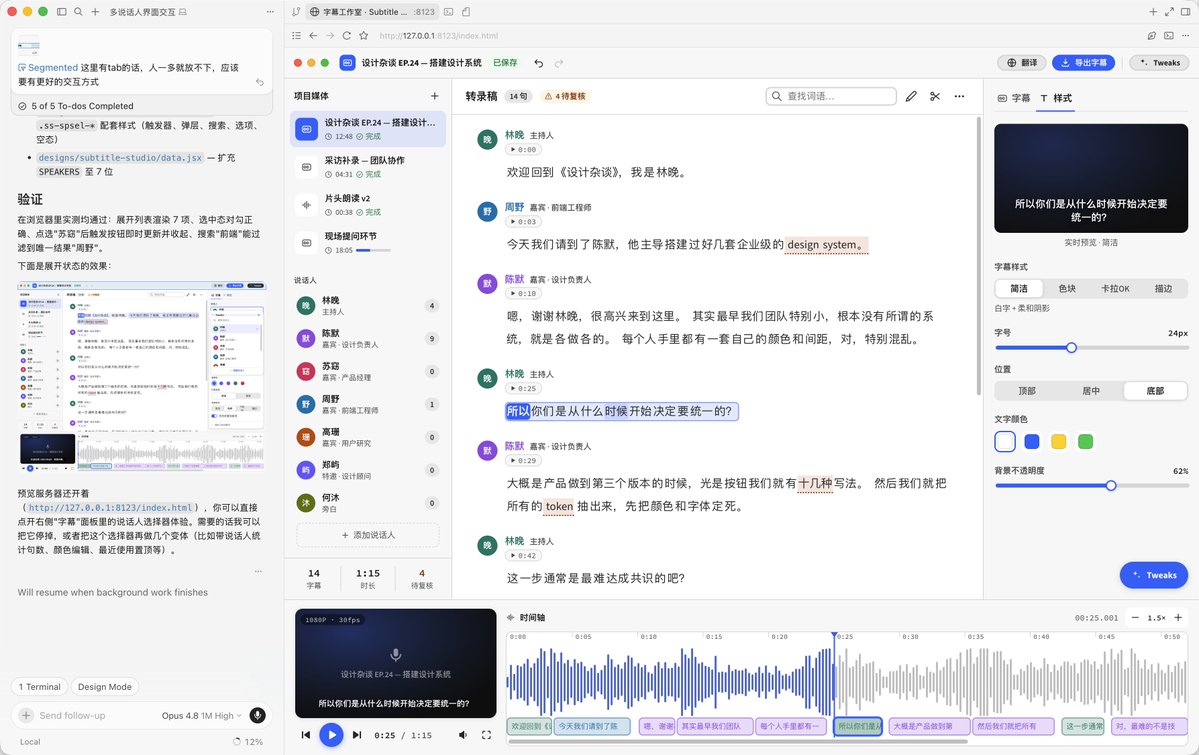The image size is (1199, 755).
Task: Bookmark the page with the star icon
Action: [363, 36]
